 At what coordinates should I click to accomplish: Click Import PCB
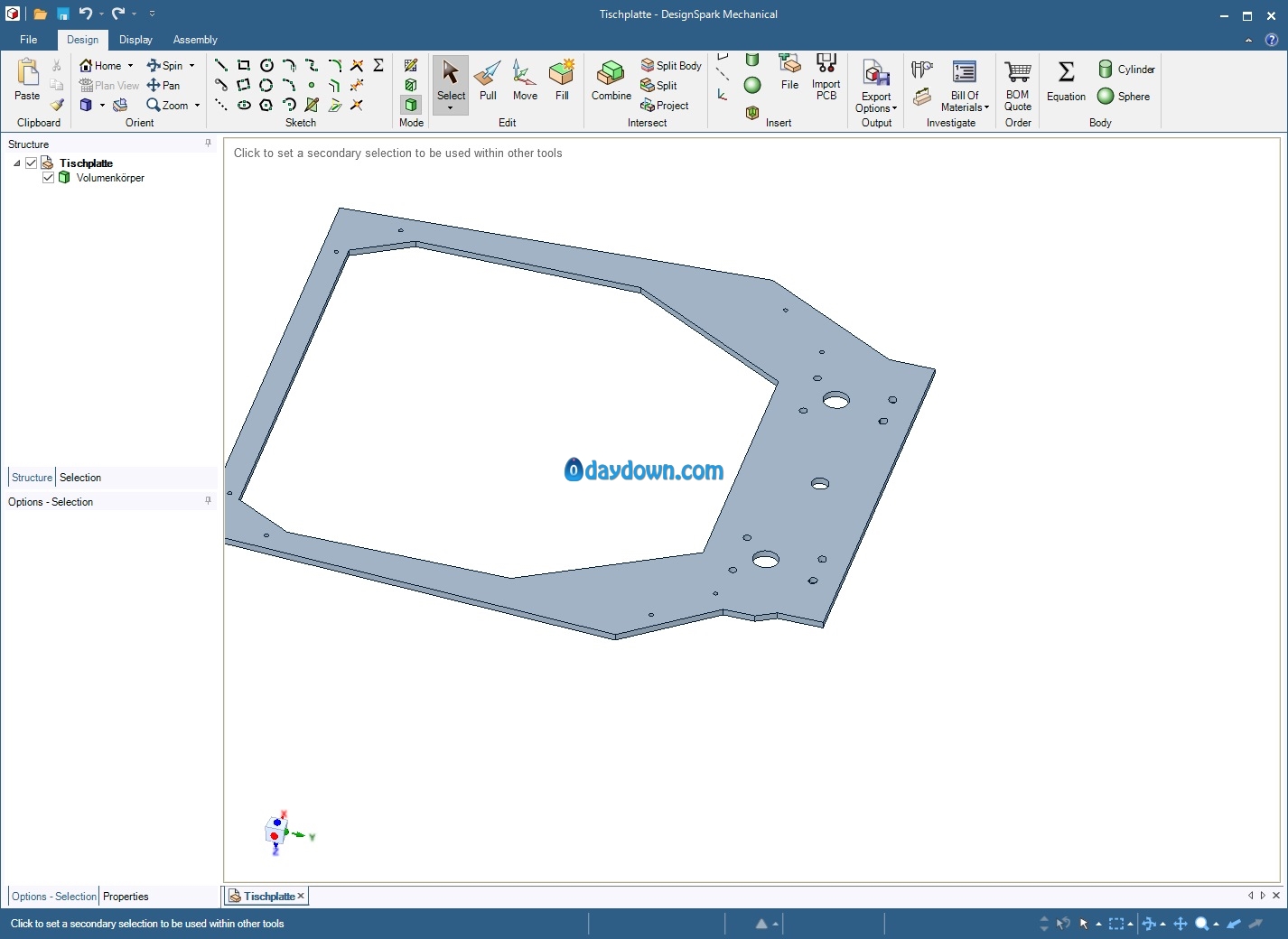pyautogui.click(x=826, y=77)
